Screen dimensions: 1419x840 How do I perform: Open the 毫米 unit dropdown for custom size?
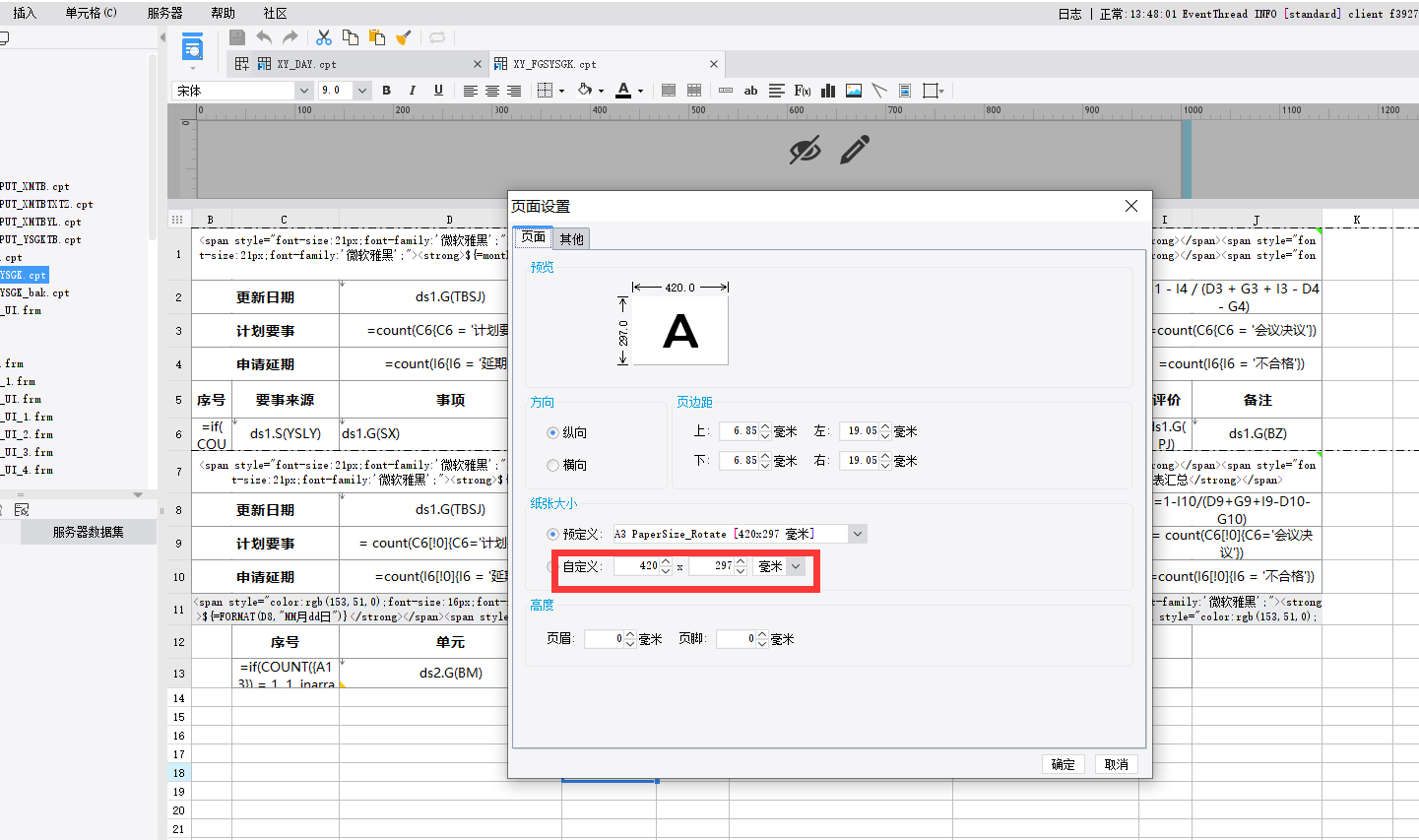[x=796, y=566]
